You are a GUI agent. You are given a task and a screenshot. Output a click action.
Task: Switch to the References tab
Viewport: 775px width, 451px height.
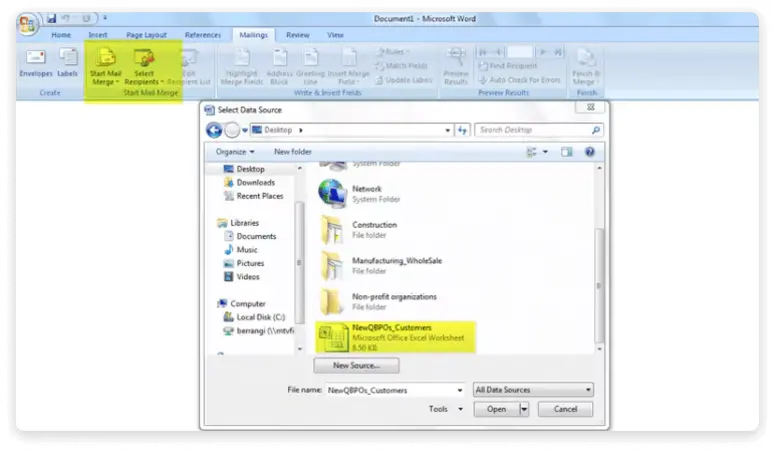pos(203,35)
